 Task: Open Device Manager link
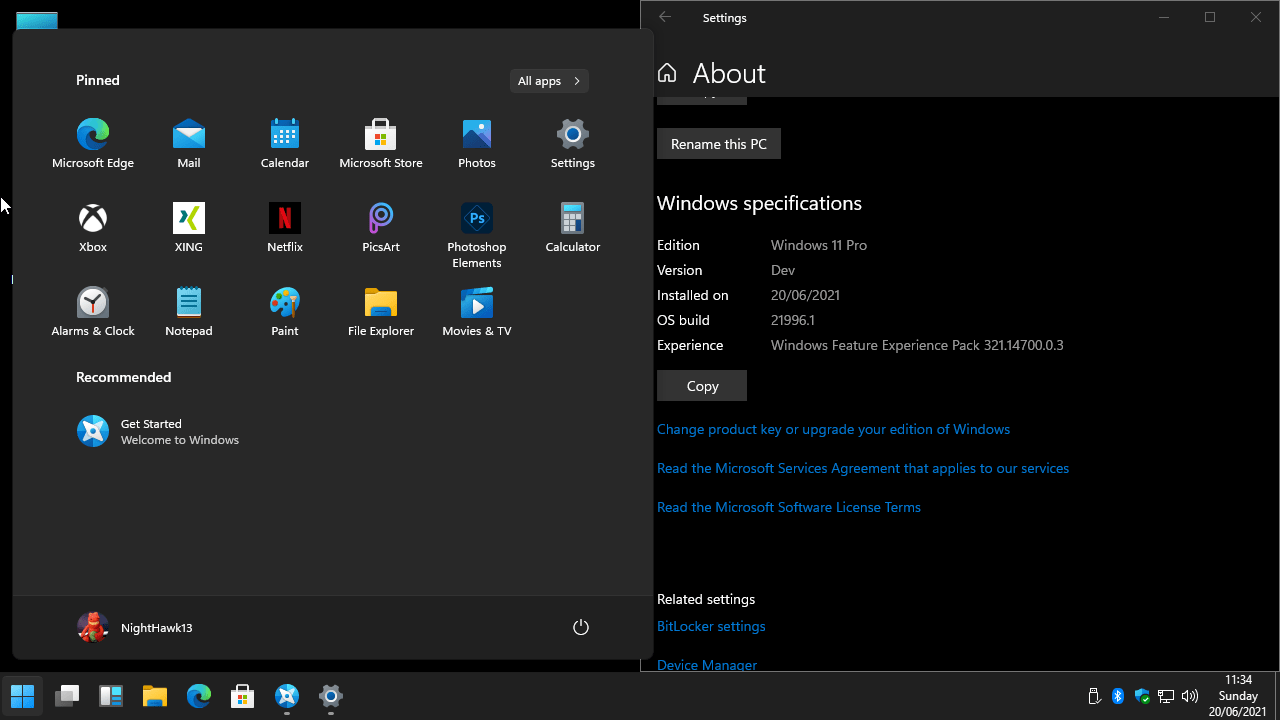[x=707, y=665]
